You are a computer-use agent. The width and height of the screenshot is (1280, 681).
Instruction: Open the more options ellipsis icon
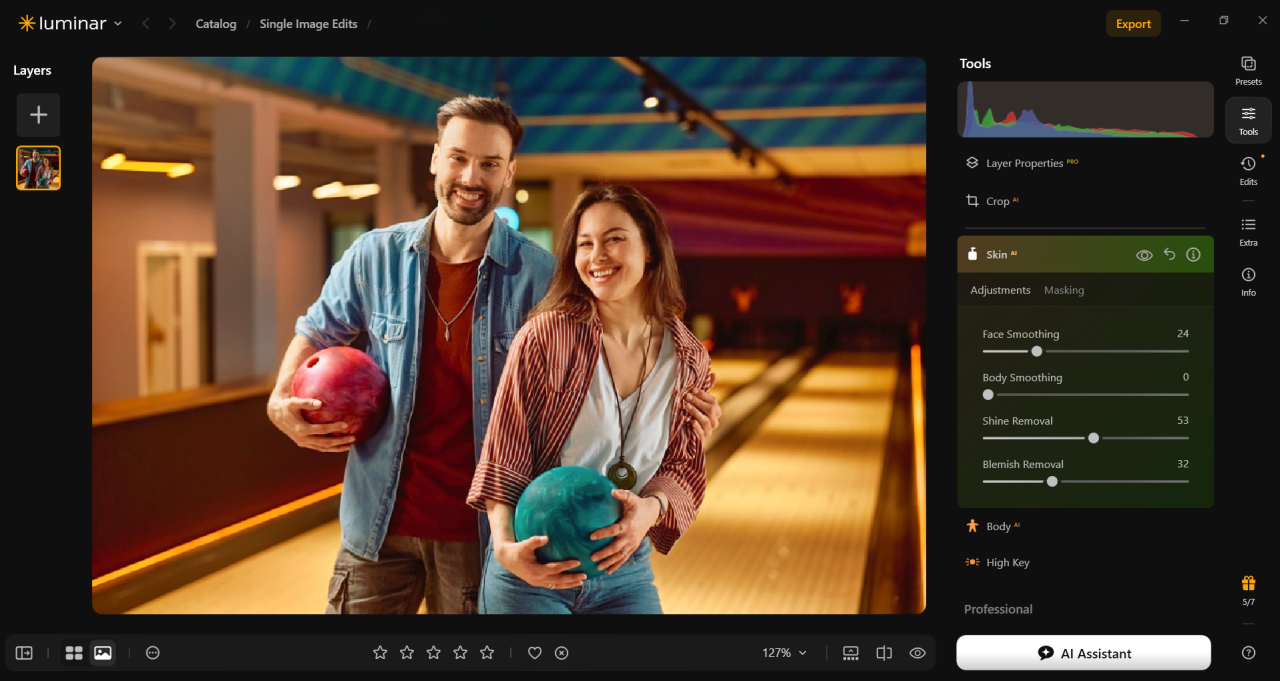pos(152,653)
